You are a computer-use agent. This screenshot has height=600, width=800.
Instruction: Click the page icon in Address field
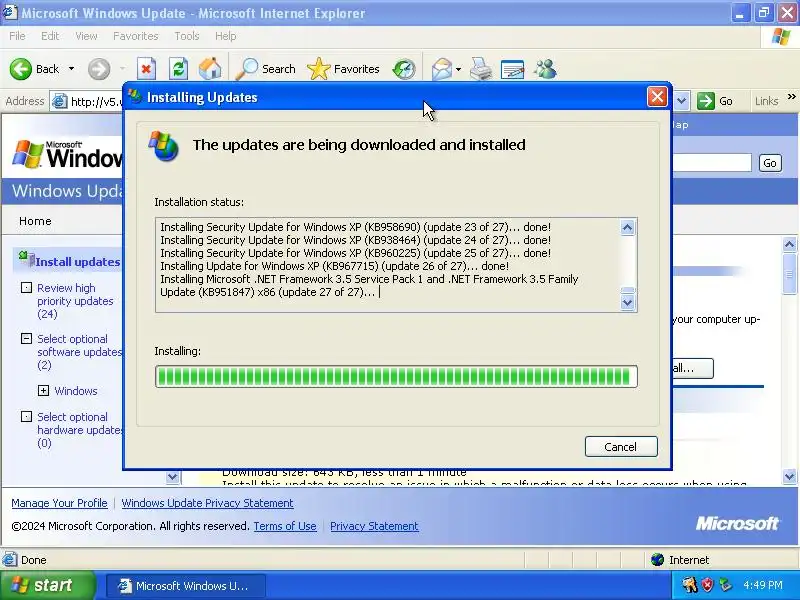coord(60,101)
